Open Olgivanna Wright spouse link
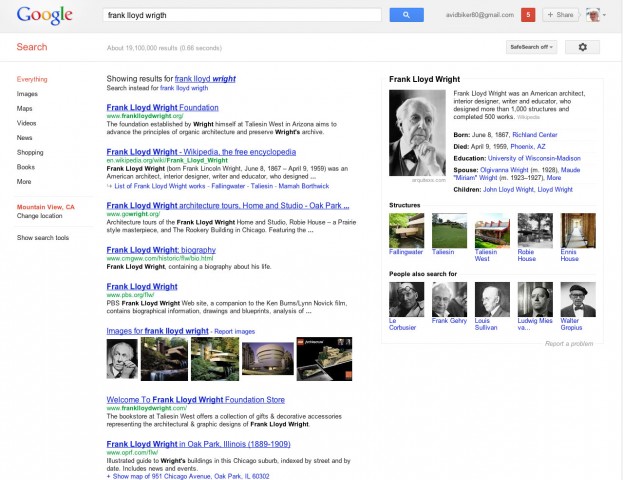Viewport: 623px width, 480px height. [504, 170]
